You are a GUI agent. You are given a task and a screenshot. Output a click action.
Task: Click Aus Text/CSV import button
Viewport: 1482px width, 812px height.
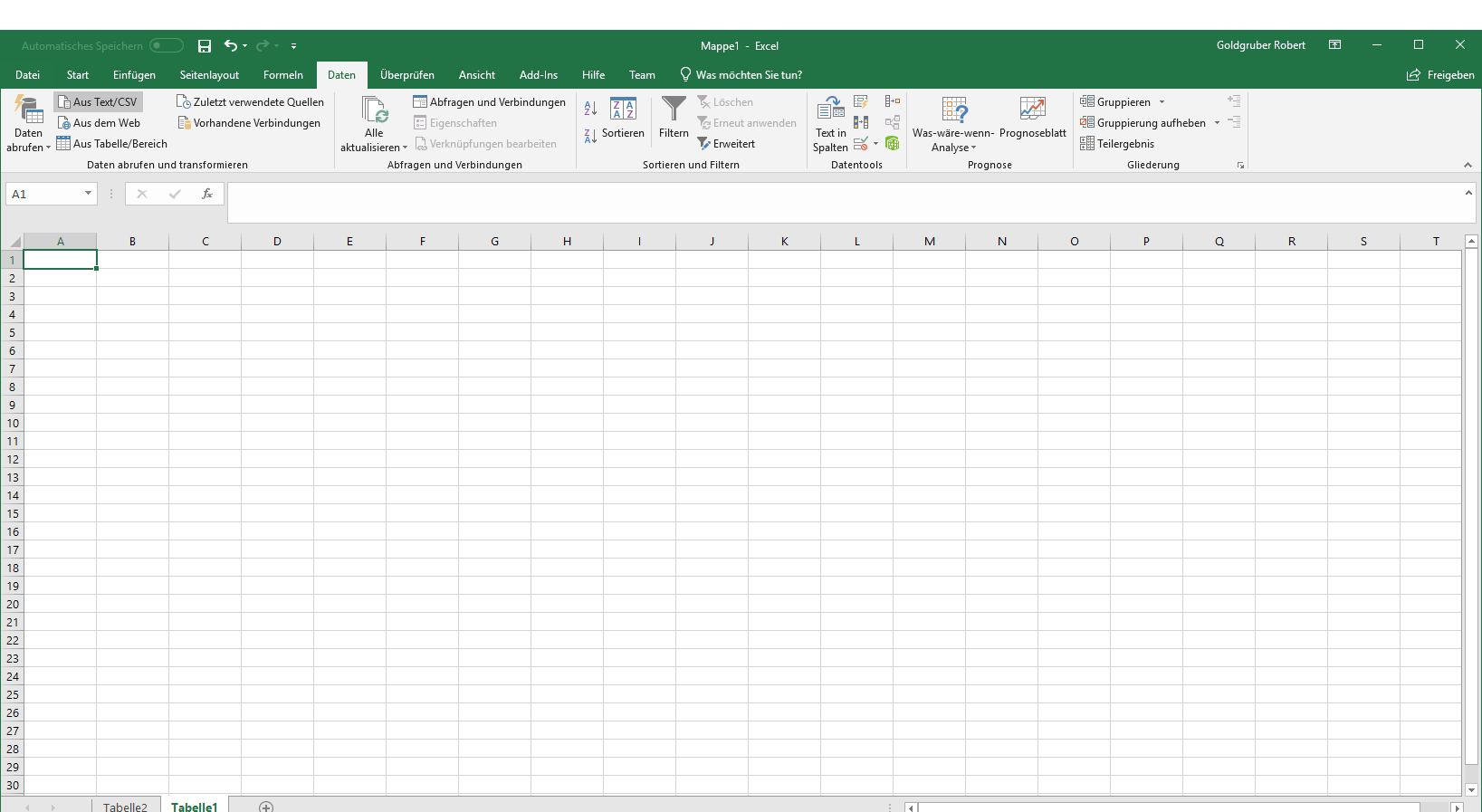point(98,102)
